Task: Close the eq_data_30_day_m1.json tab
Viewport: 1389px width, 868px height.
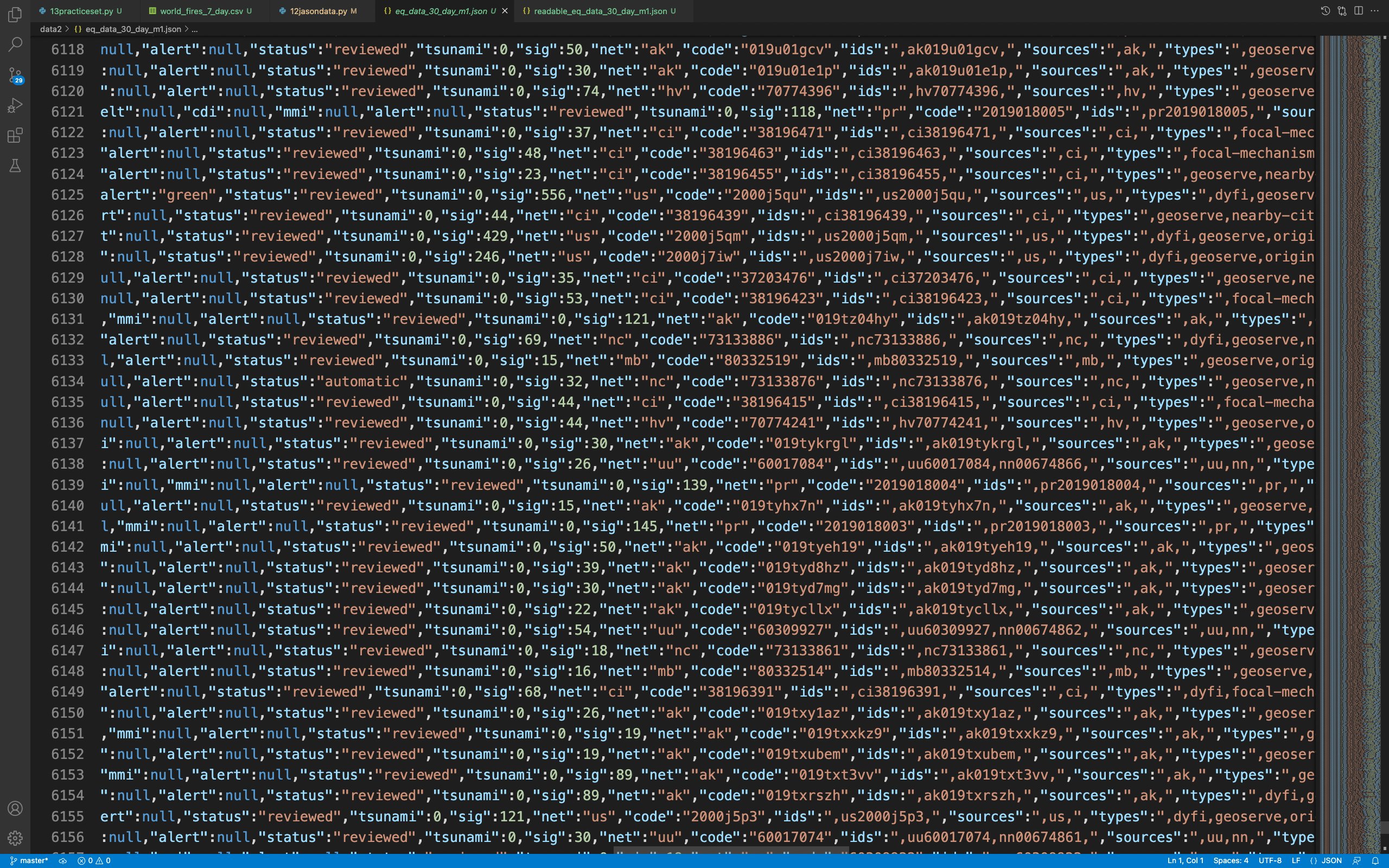Action: 505,11
